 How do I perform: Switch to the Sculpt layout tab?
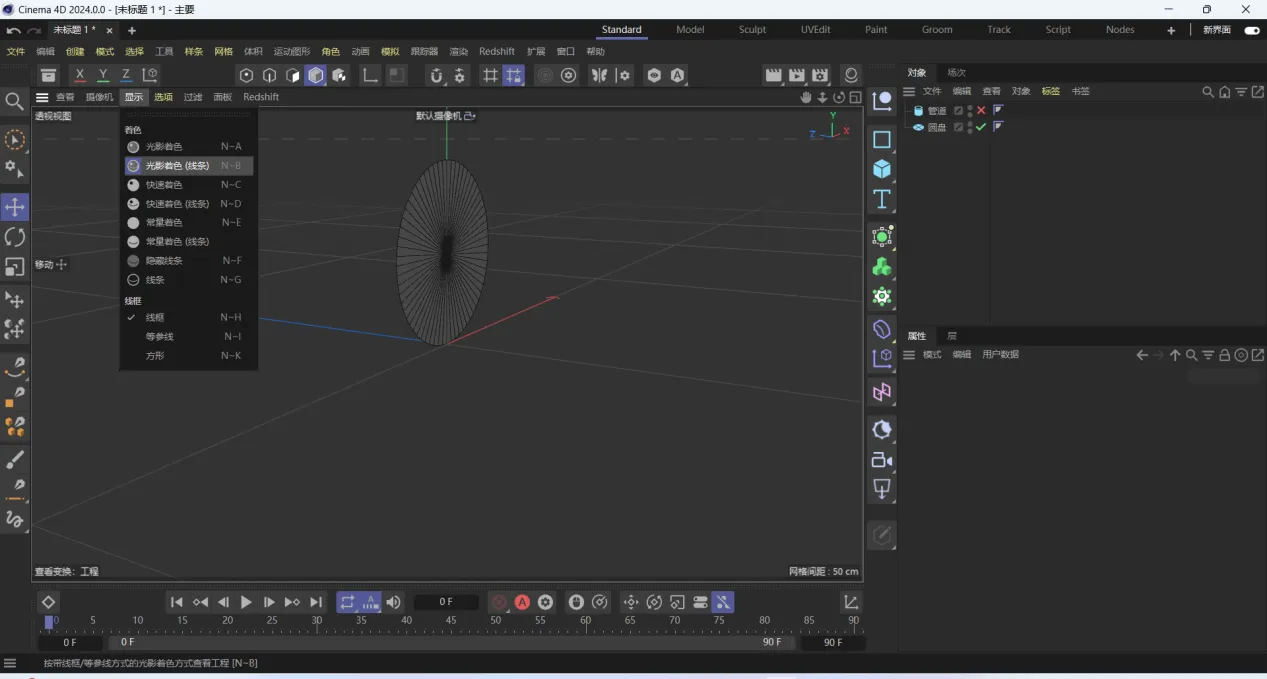point(752,30)
